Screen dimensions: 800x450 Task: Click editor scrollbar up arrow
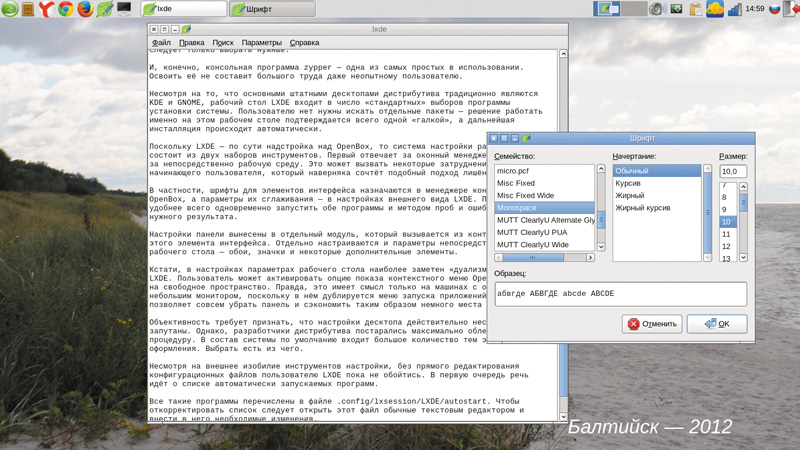click(563, 54)
